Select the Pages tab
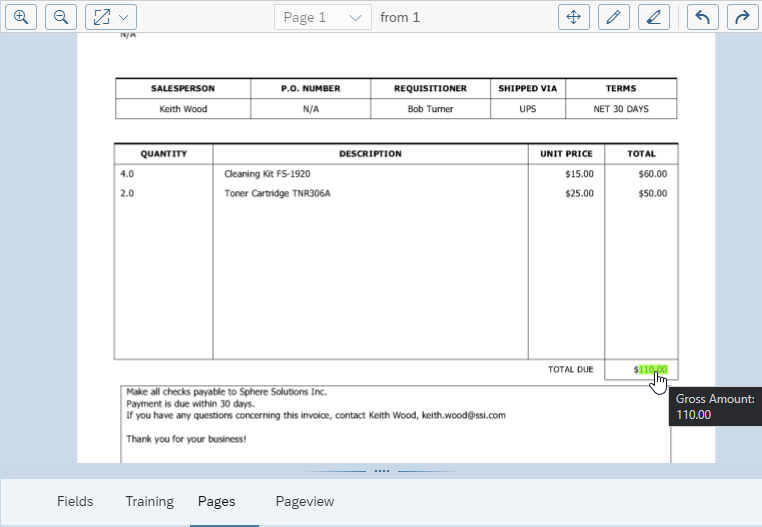 217,501
